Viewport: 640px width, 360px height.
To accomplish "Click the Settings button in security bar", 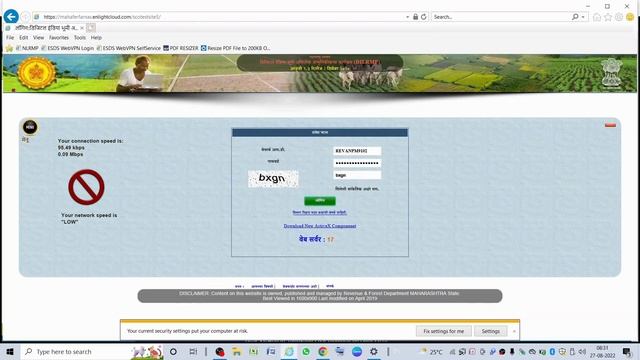I will 491,331.
